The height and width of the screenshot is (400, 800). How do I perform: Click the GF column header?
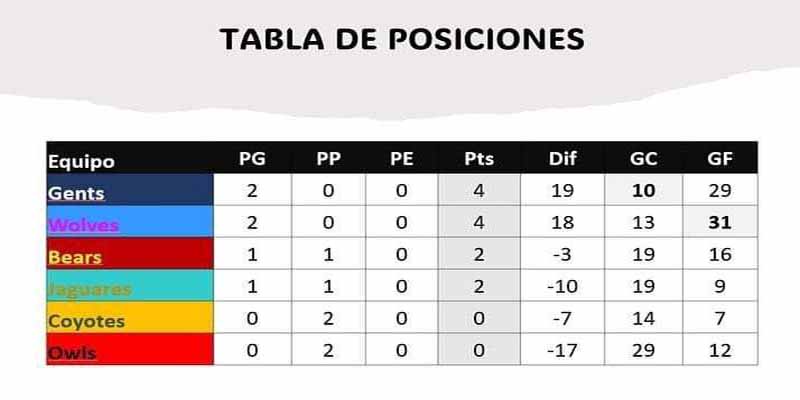[720, 159]
